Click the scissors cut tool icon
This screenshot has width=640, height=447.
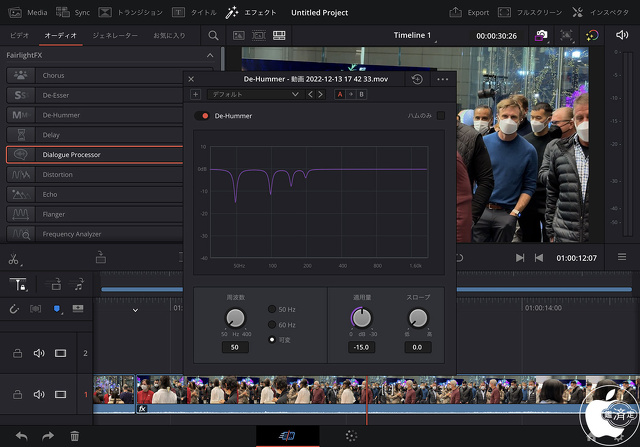[x=14, y=257]
